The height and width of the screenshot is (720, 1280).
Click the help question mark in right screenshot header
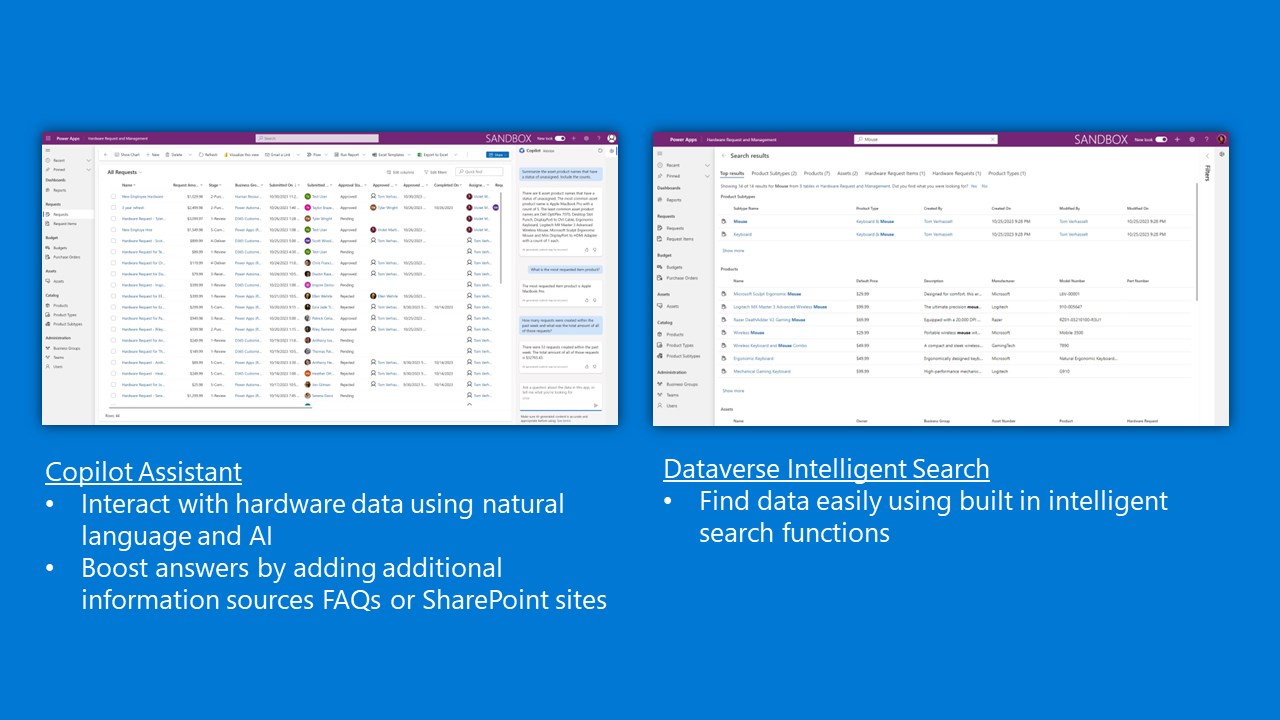(x=1207, y=139)
